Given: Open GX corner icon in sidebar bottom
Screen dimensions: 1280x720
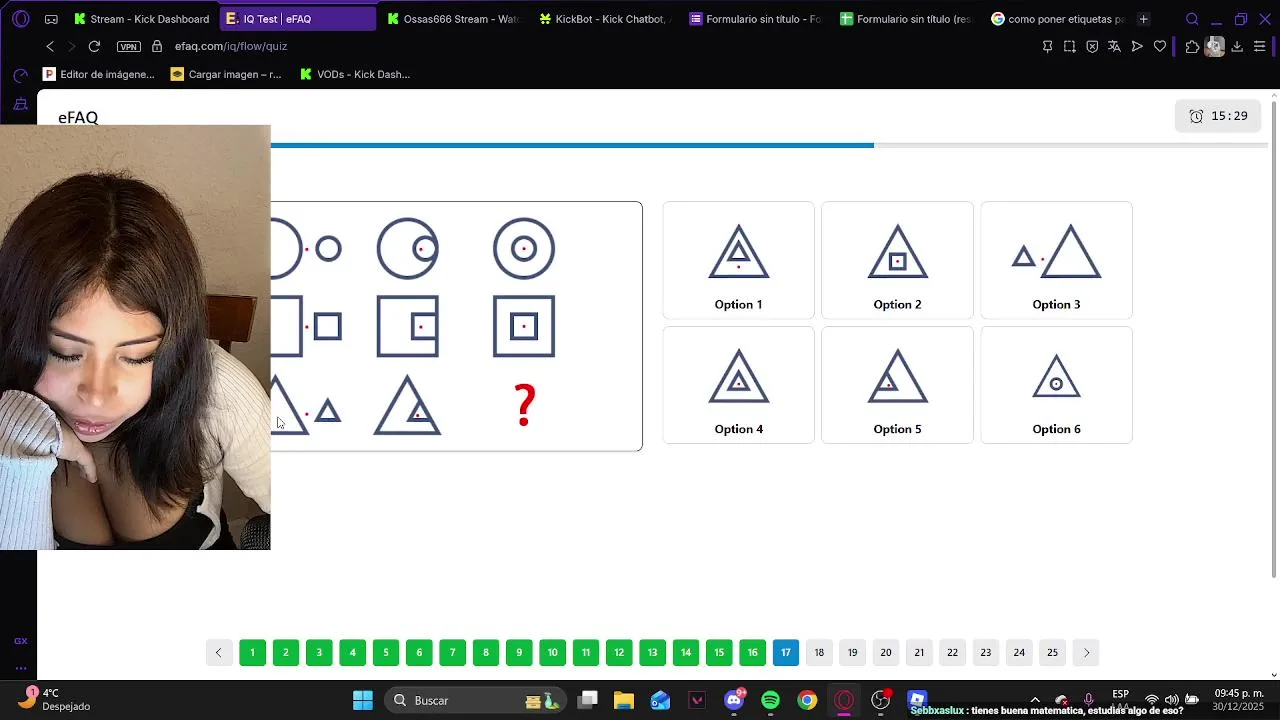Looking at the screenshot, I should click(20, 641).
